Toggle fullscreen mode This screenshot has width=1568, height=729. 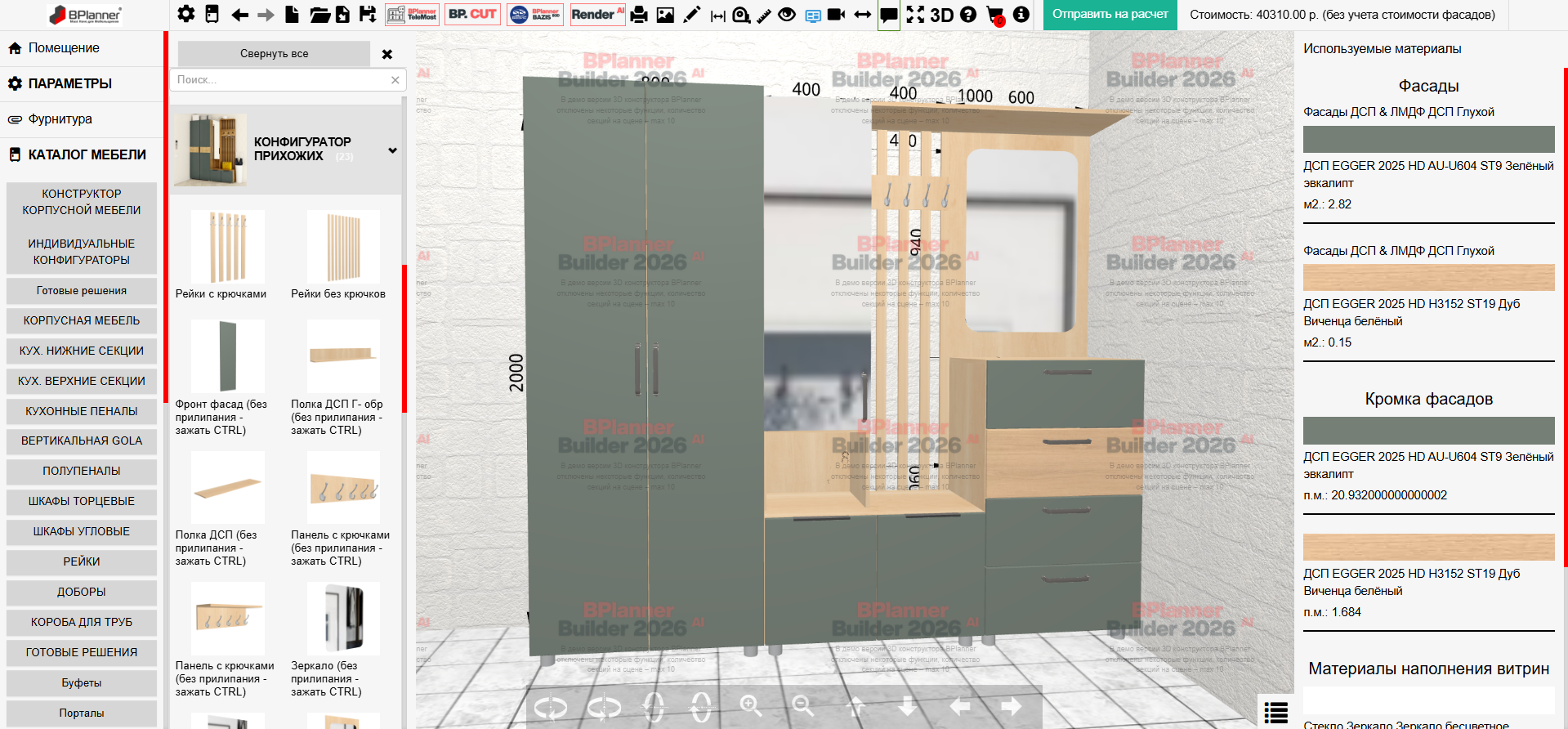[x=915, y=14]
